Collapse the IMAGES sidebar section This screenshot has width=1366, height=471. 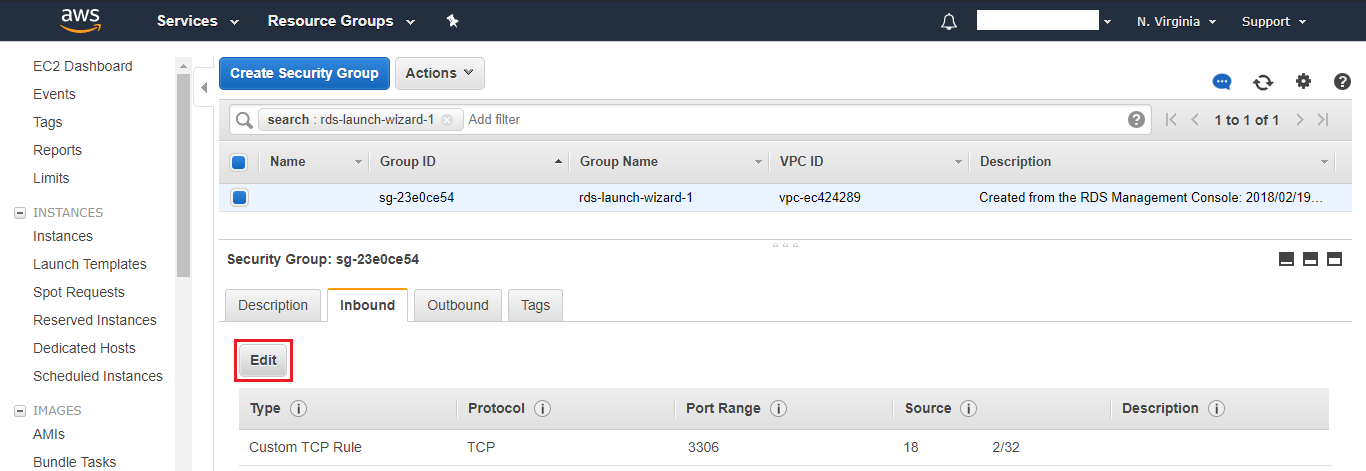pos(19,411)
